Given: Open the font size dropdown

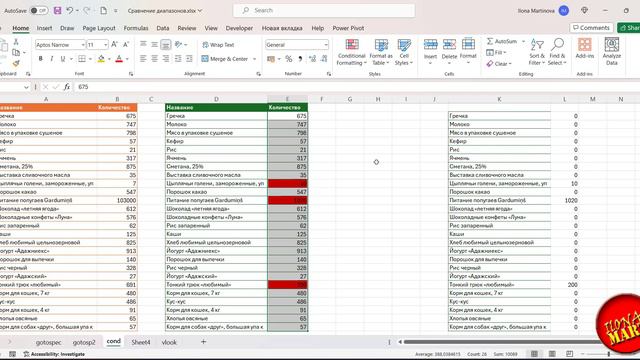Looking at the screenshot, I should [106, 44].
